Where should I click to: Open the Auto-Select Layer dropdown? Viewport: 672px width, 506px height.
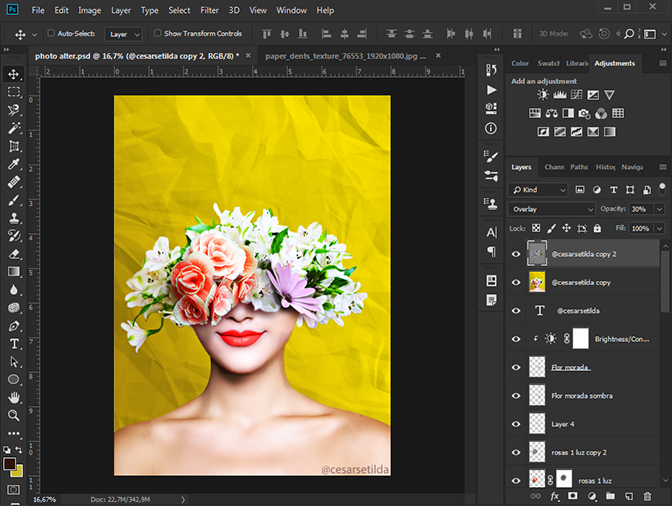coord(123,34)
